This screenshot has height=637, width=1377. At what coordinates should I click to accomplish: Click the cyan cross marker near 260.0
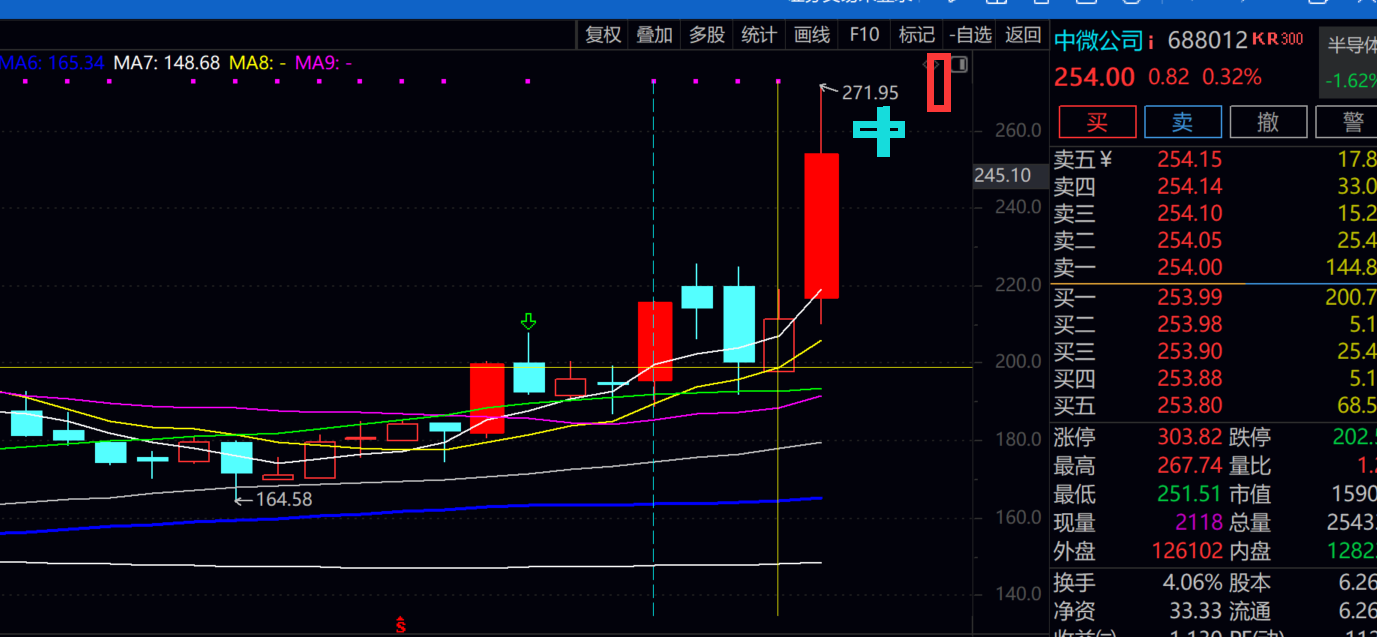(879, 130)
